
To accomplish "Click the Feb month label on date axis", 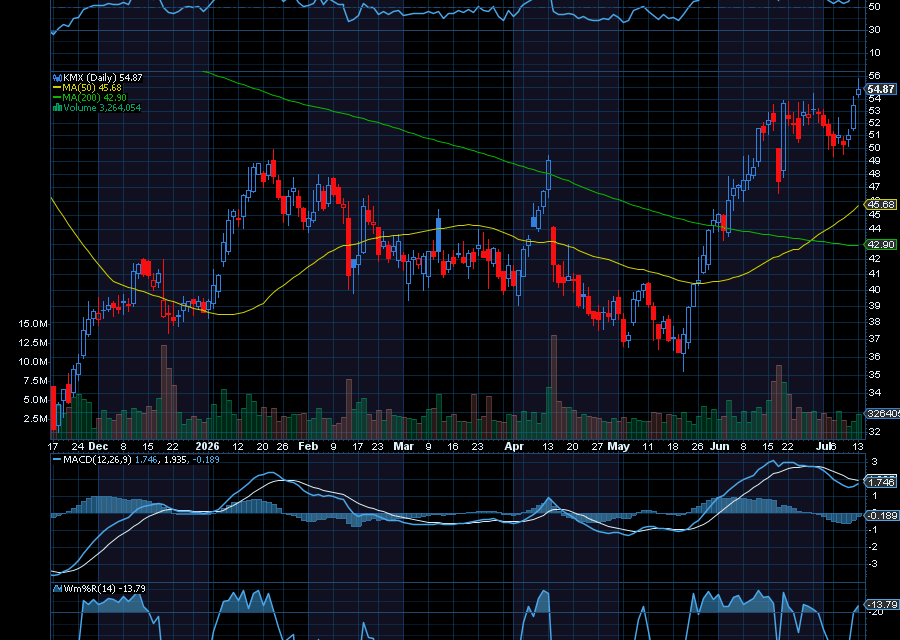I will click(308, 446).
